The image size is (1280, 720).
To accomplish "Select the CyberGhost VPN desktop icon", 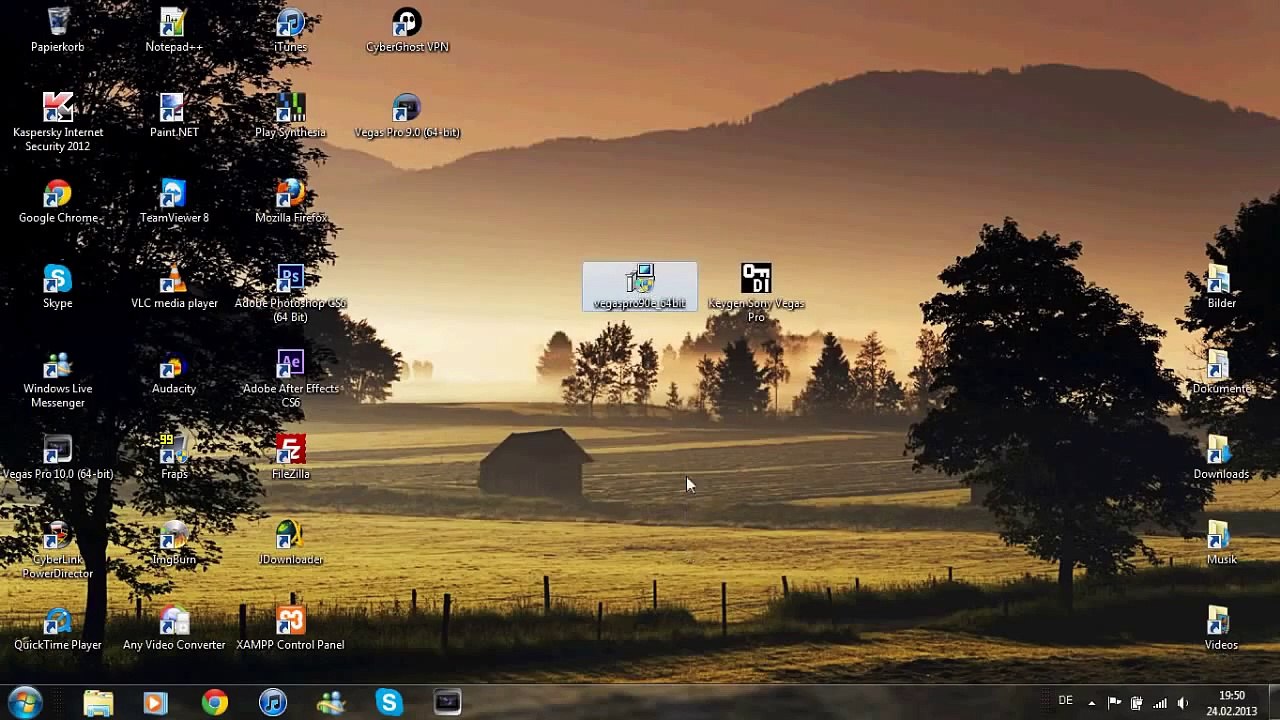I will point(407,30).
